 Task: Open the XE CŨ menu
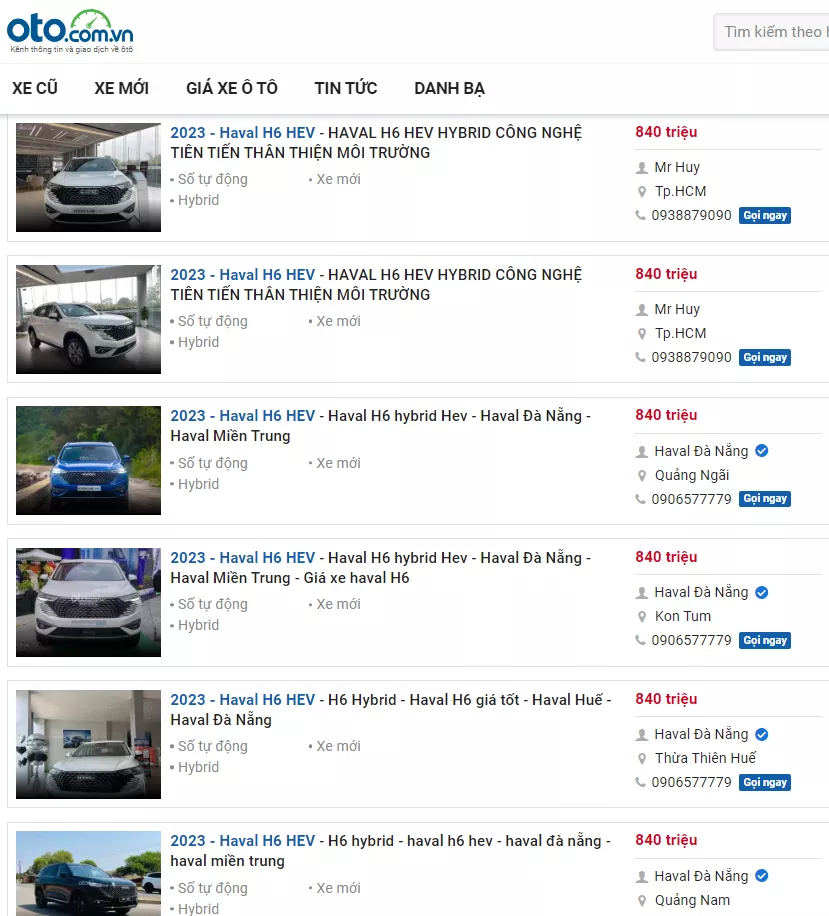pyautogui.click(x=34, y=88)
